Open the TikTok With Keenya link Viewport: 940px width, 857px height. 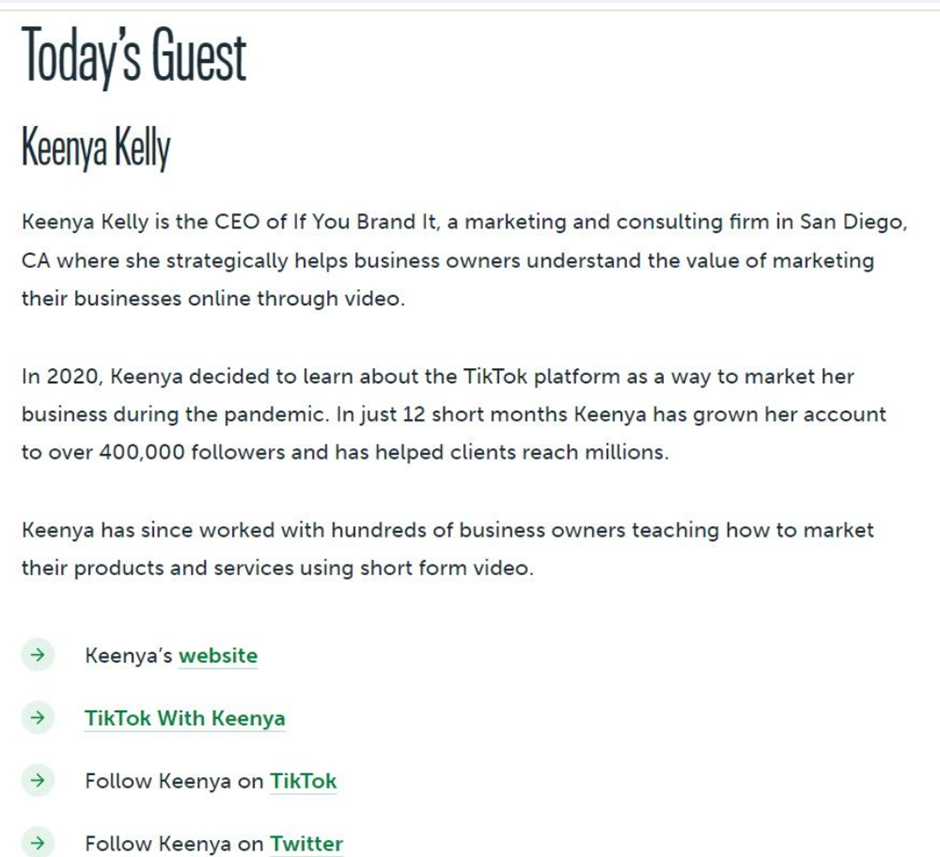coord(185,718)
